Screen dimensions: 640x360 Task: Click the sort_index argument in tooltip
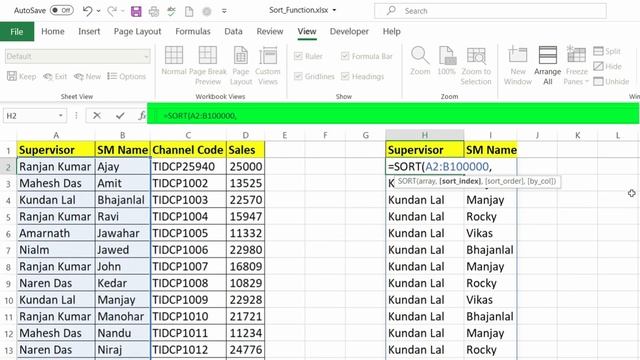point(460,181)
